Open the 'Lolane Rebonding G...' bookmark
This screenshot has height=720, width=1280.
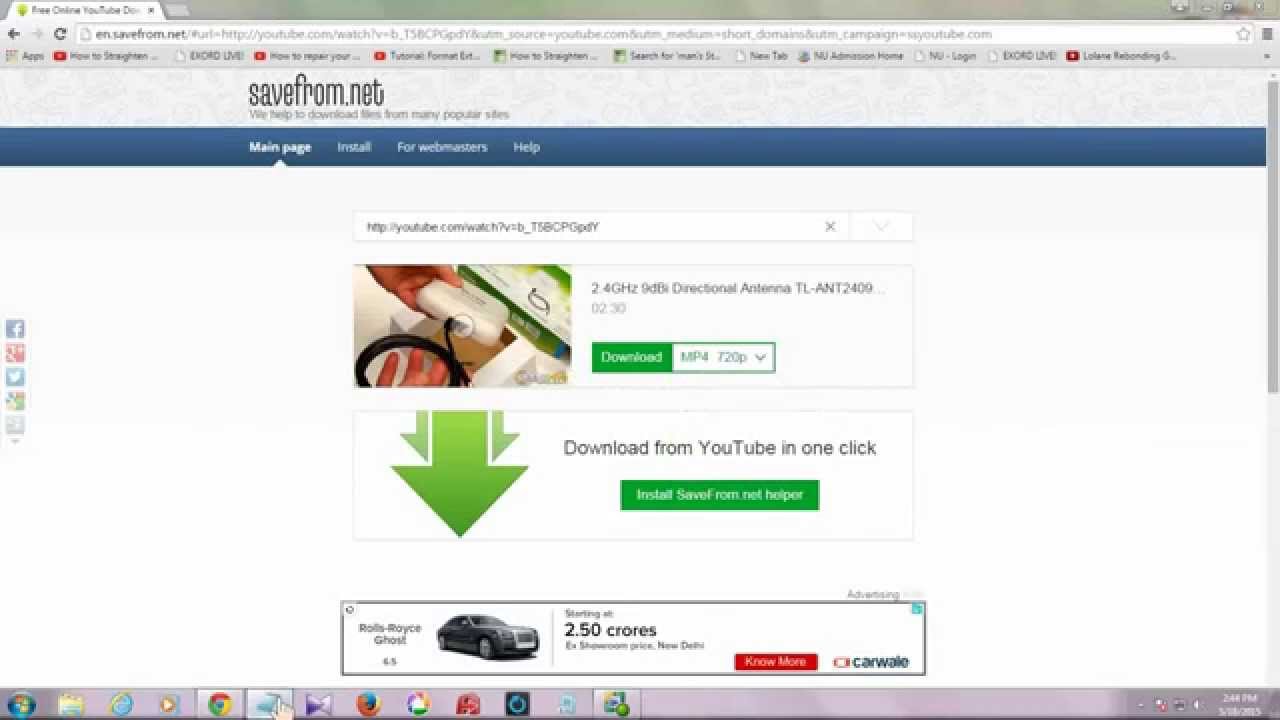coord(1121,56)
